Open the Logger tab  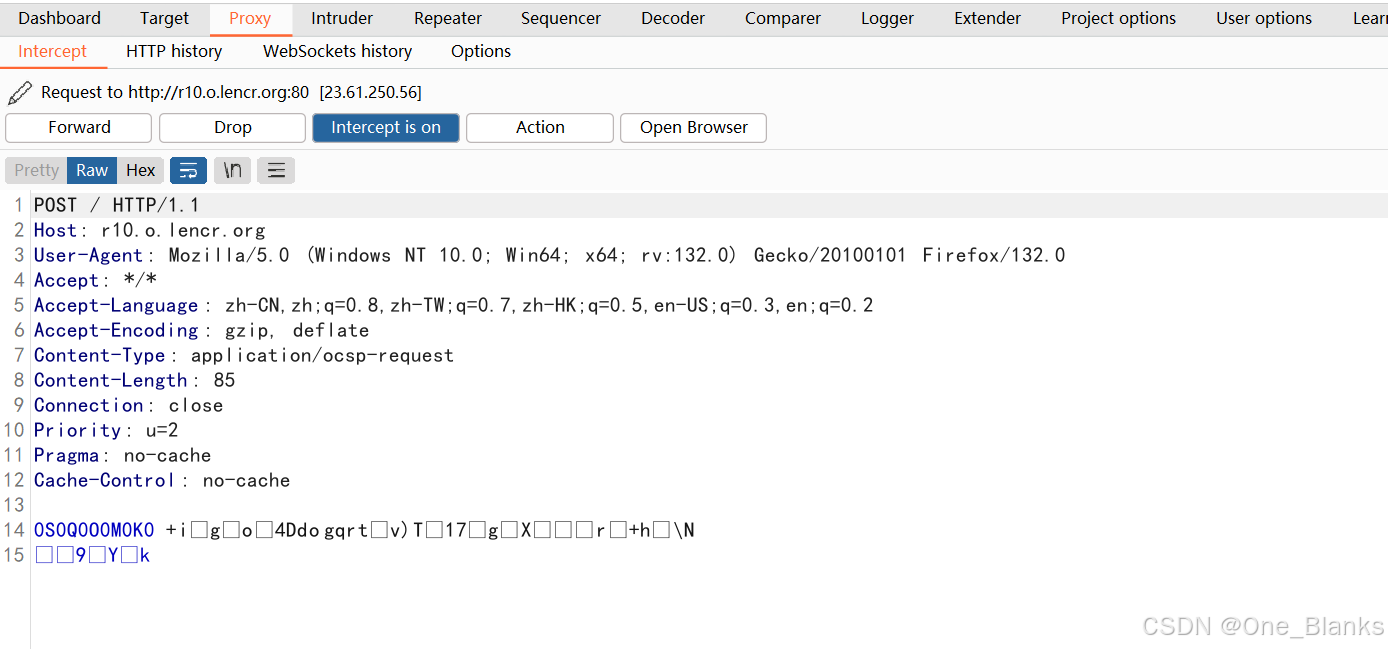(887, 18)
